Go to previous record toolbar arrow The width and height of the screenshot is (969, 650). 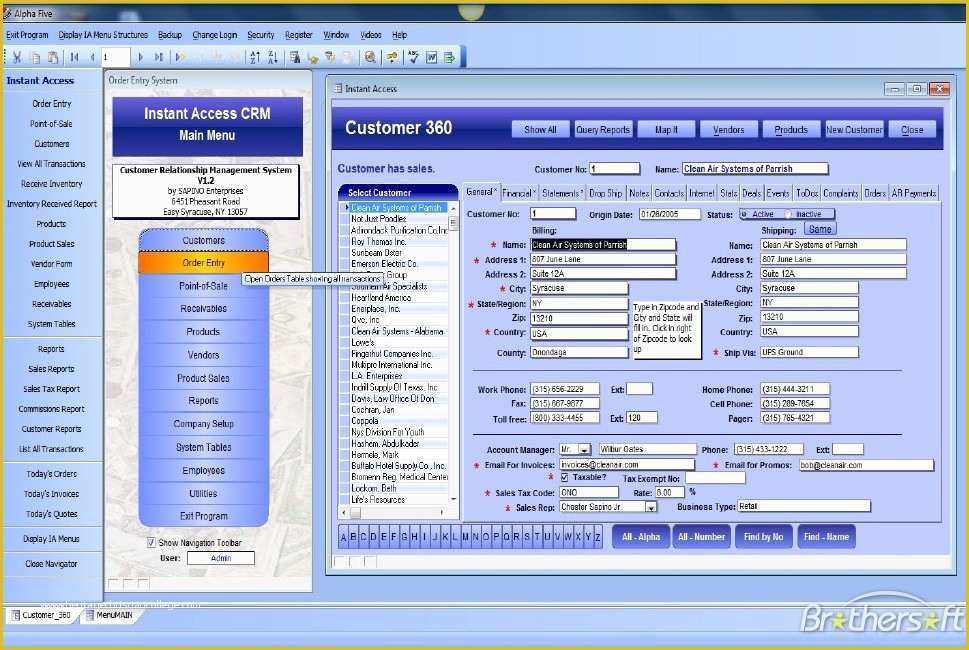coord(92,57)
